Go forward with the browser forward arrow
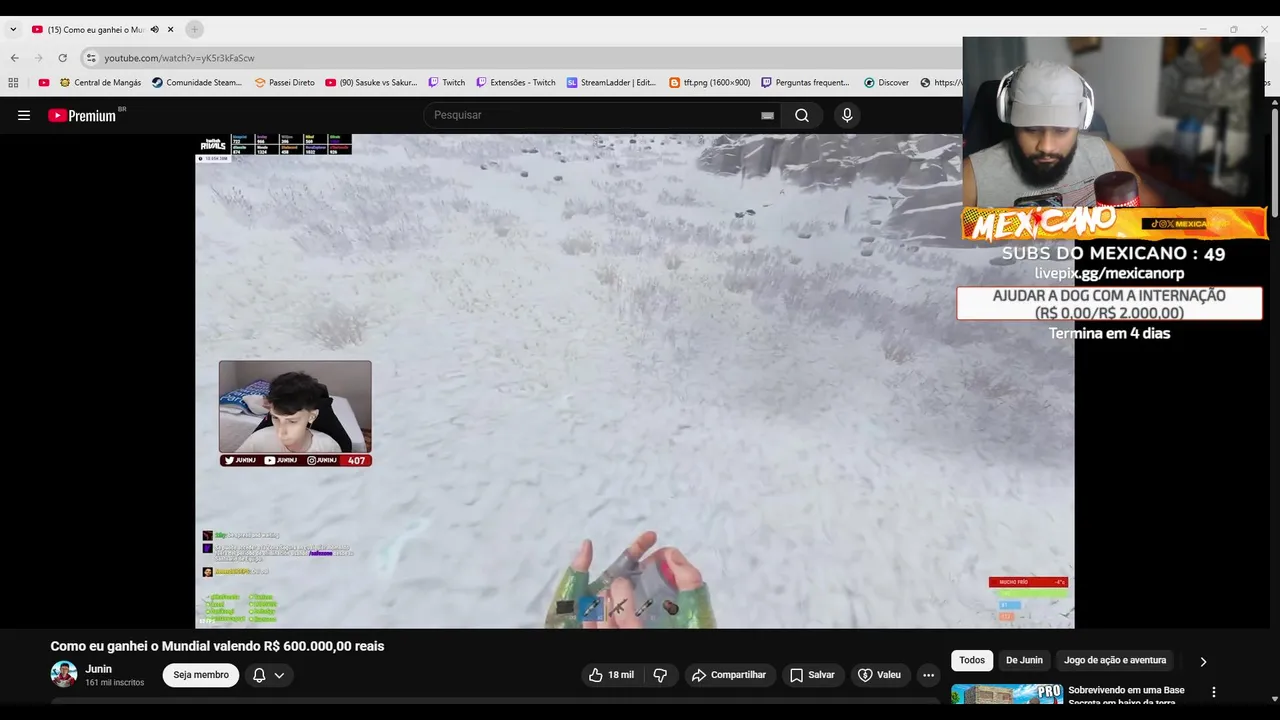The image size is (1280, 720). [38, 58]
